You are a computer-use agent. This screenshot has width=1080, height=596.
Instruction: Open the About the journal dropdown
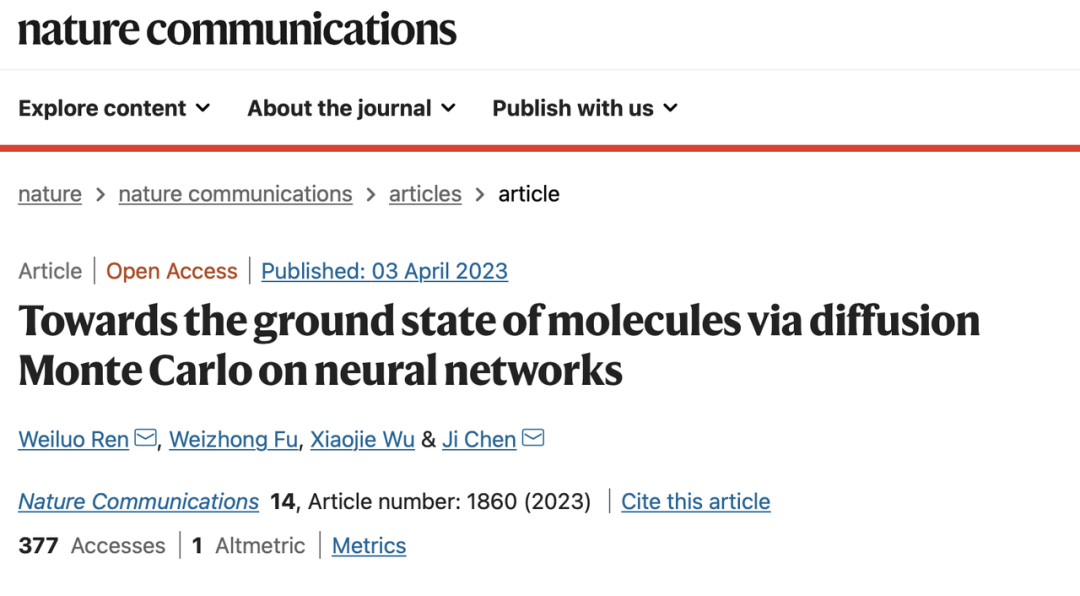pos(351,108)
